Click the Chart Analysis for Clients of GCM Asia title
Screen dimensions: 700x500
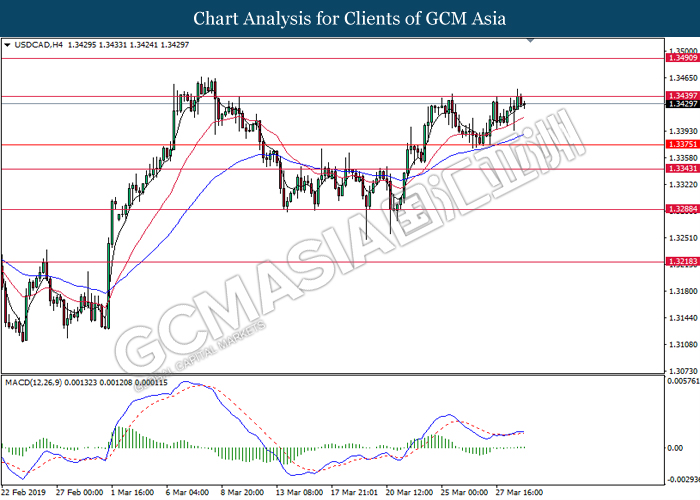point(350,18)
